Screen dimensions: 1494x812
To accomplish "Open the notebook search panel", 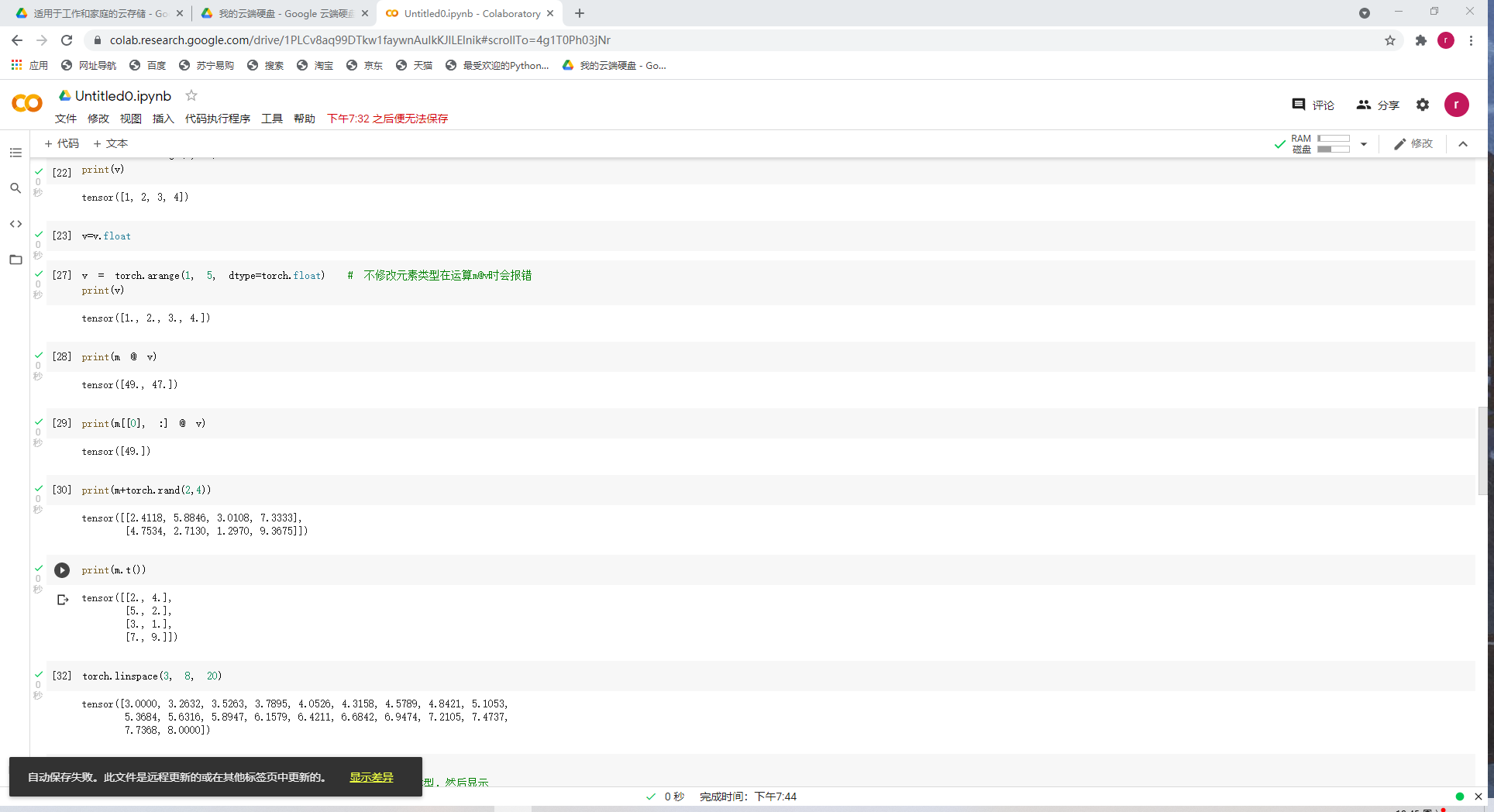I will [x=15, y=188].
